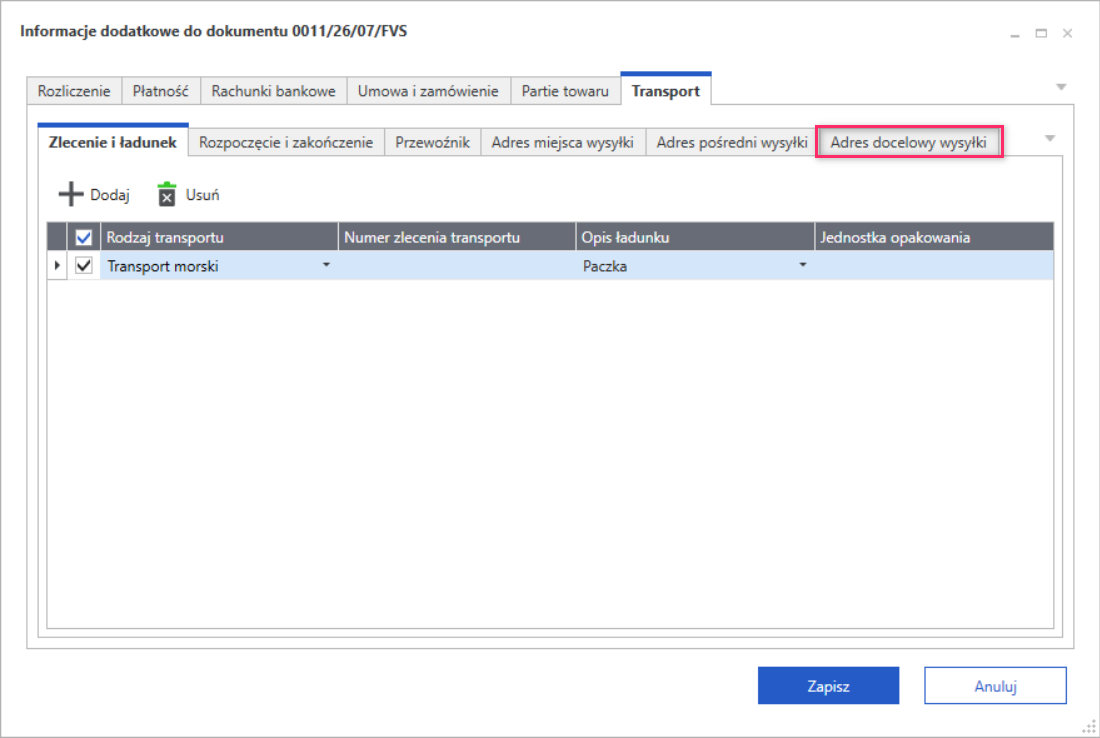
Task: Select the Paczka cell text
Action: pyautogui.click(x=605, y=266)
